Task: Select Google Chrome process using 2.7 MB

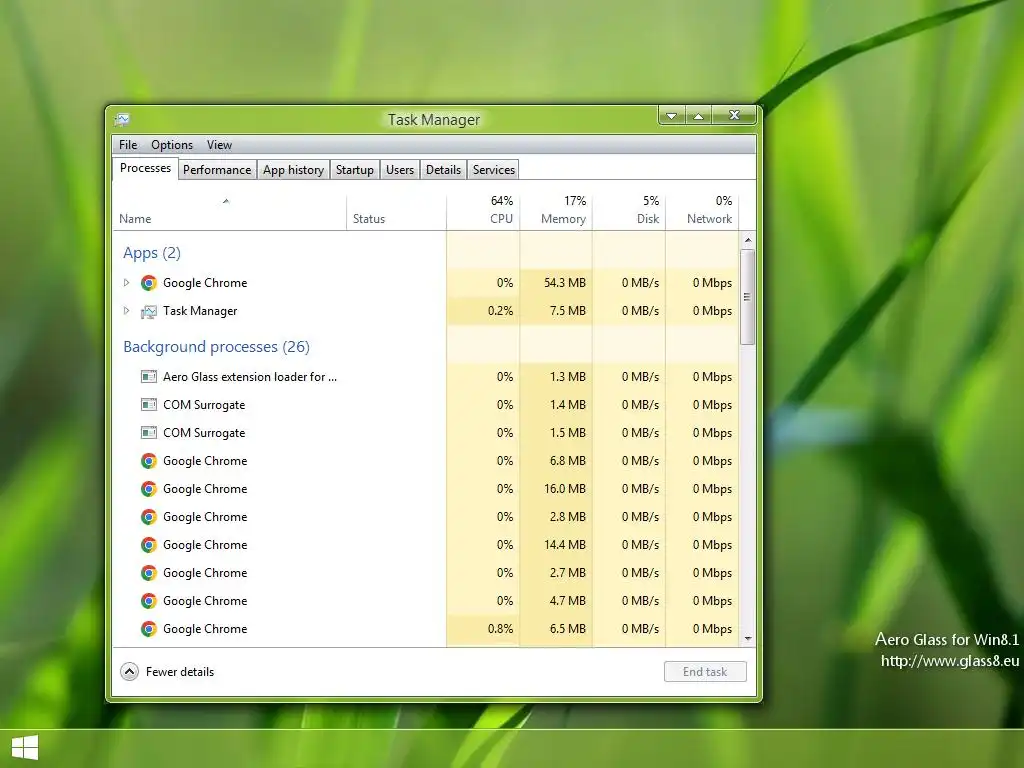Action: [425, 573]
